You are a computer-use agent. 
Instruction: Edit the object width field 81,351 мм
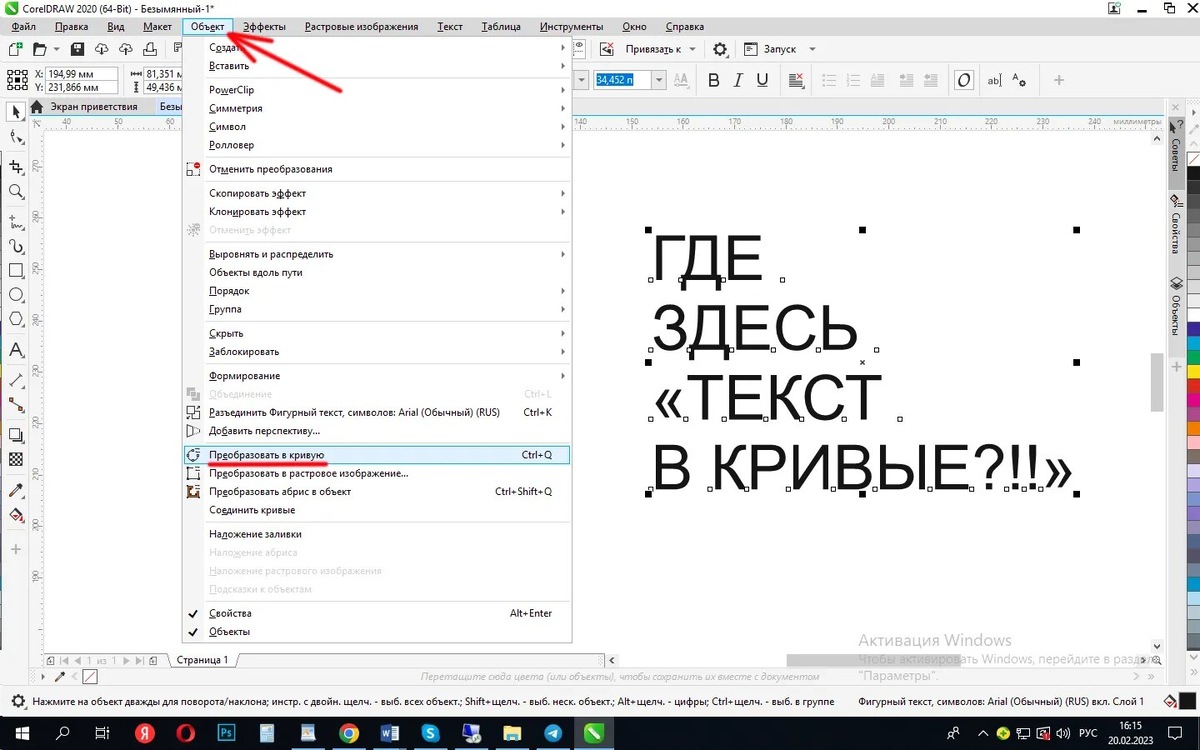pyautogui.click(x=163, y=74)
